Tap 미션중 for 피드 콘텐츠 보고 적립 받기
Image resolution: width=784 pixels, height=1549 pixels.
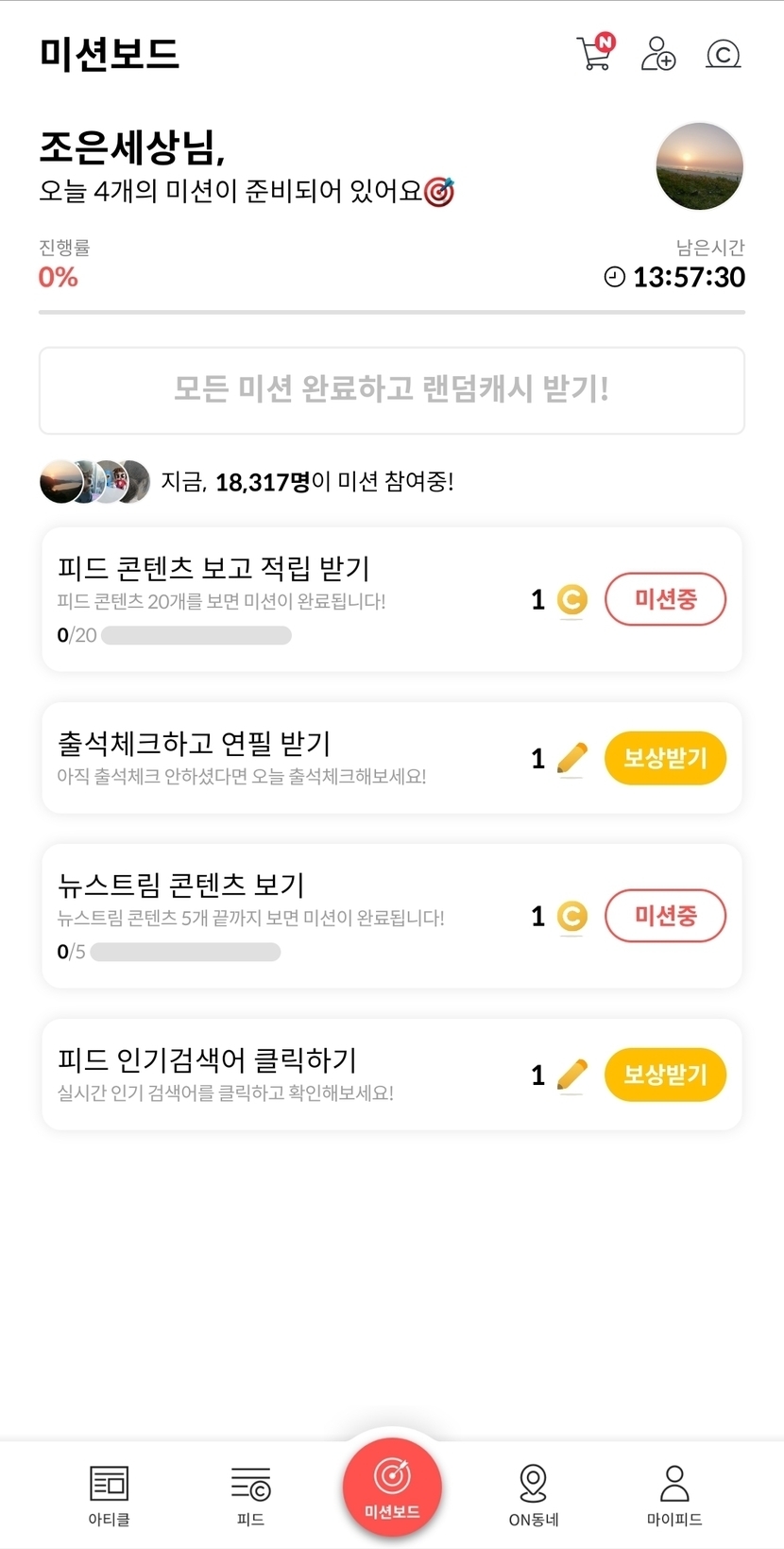point(665,599)
